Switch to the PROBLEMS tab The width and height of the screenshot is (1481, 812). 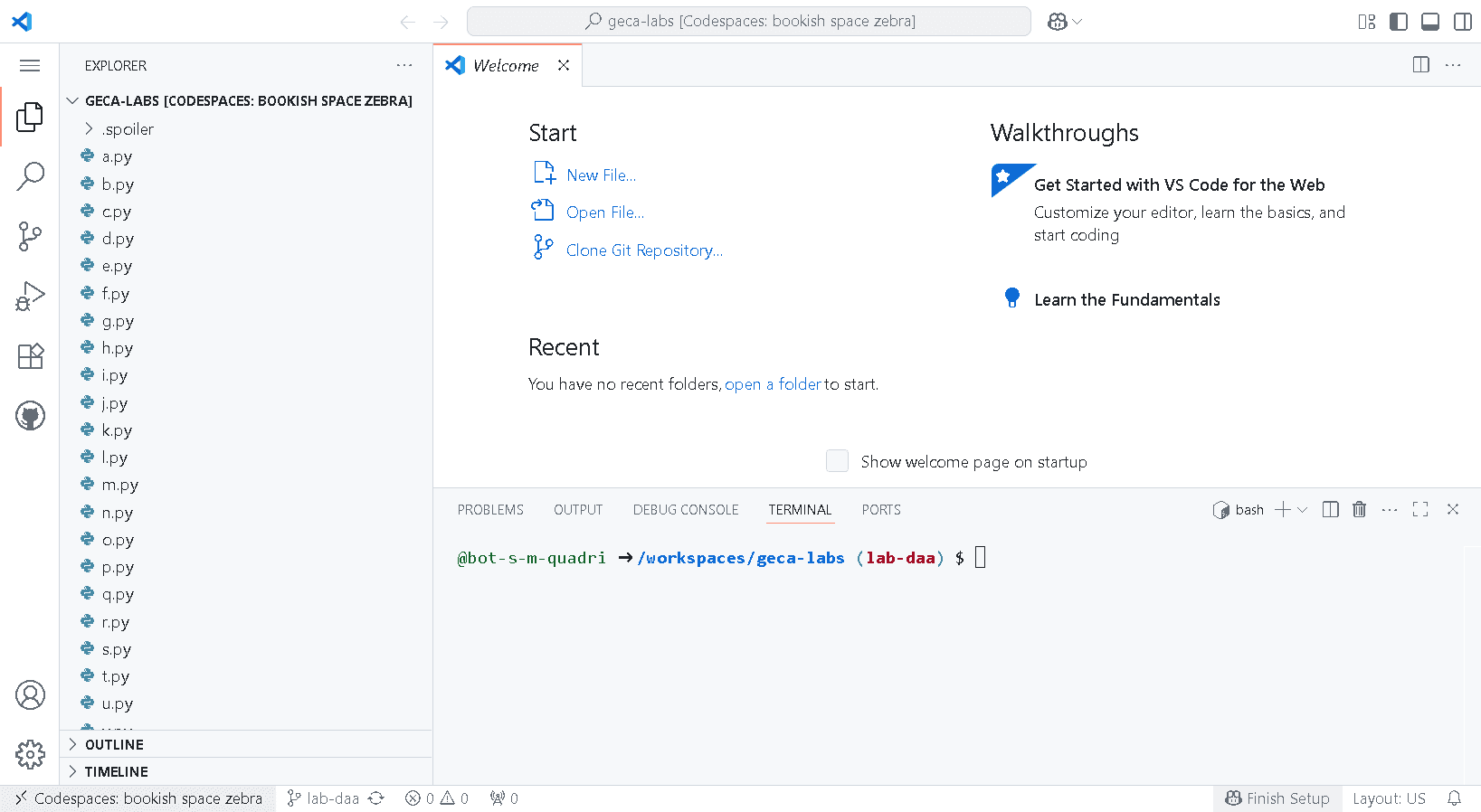pyautogui.click(x=490, y=510)
